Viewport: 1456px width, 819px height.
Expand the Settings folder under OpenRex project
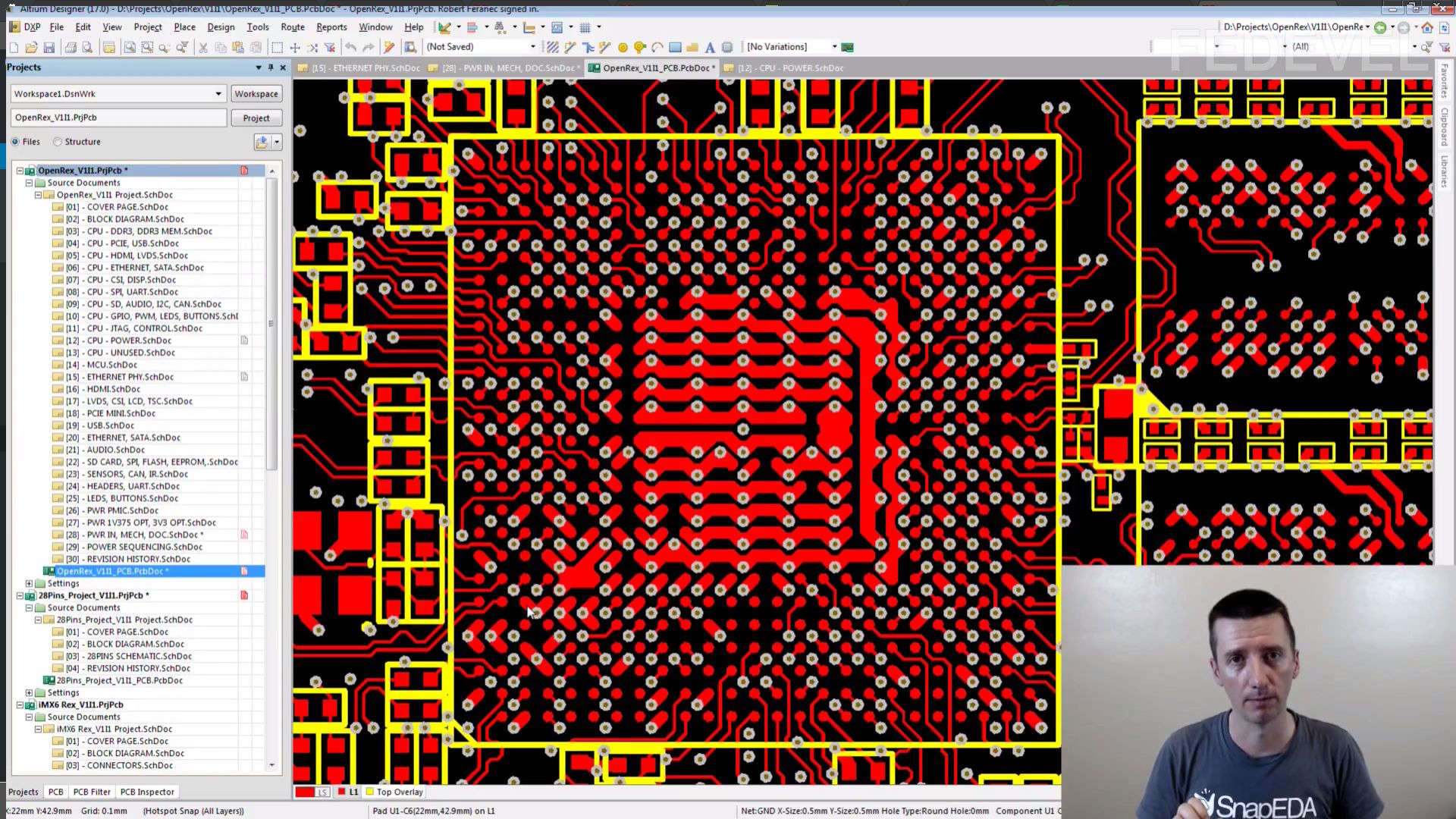click(30, 584)
